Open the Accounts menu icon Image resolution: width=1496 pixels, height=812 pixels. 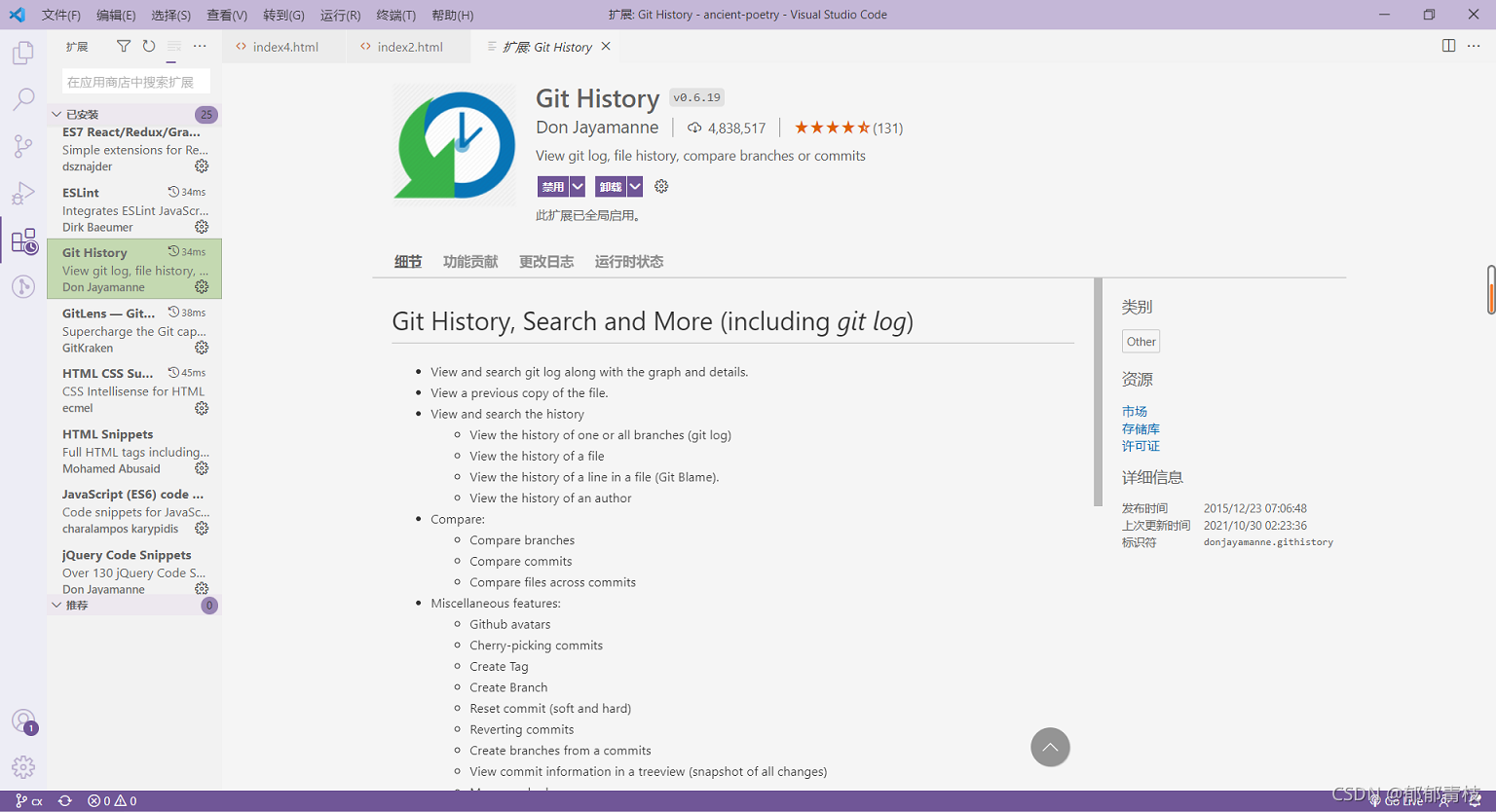pos(23,721)
